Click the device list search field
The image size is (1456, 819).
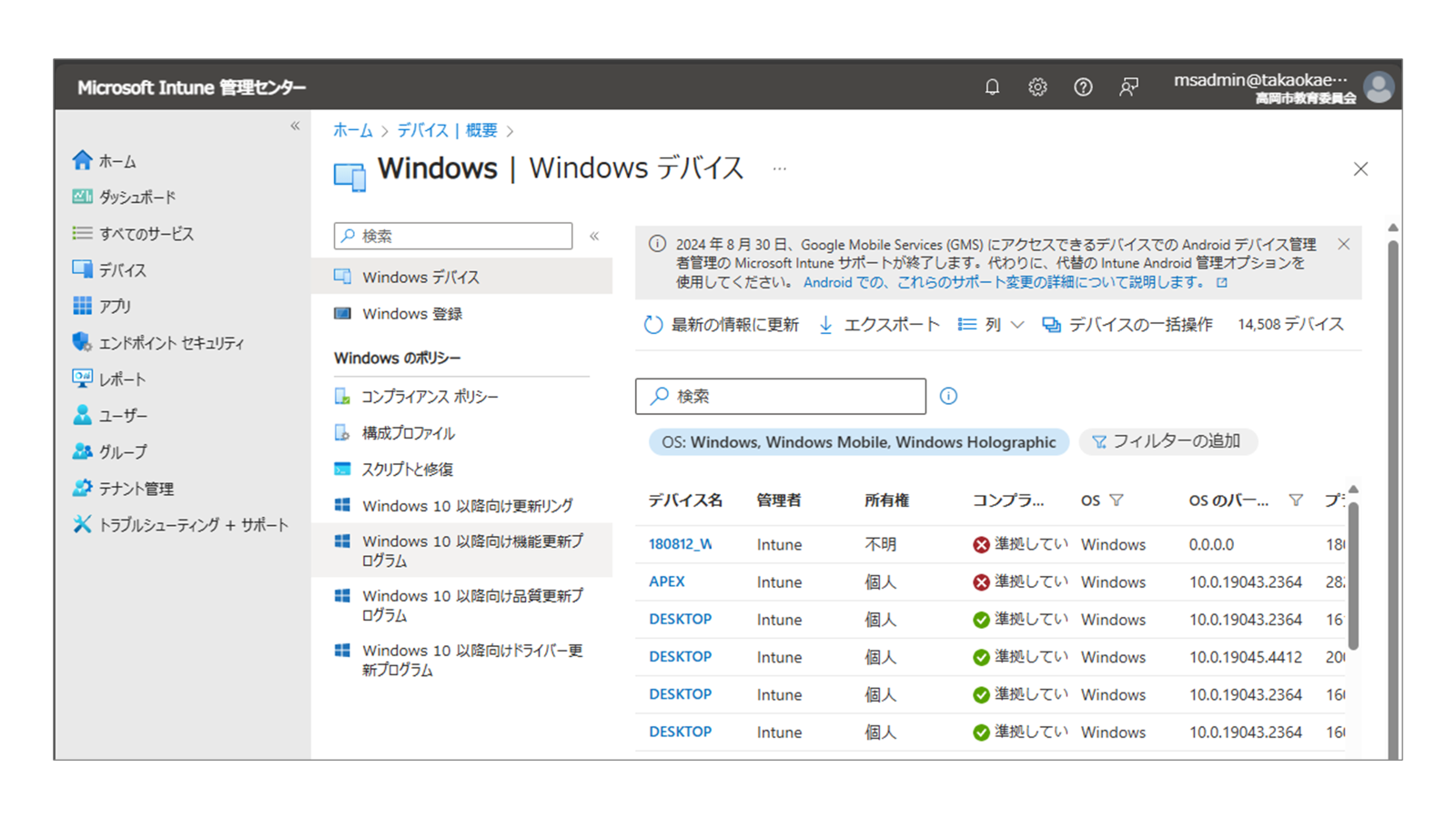coord(781,396)
